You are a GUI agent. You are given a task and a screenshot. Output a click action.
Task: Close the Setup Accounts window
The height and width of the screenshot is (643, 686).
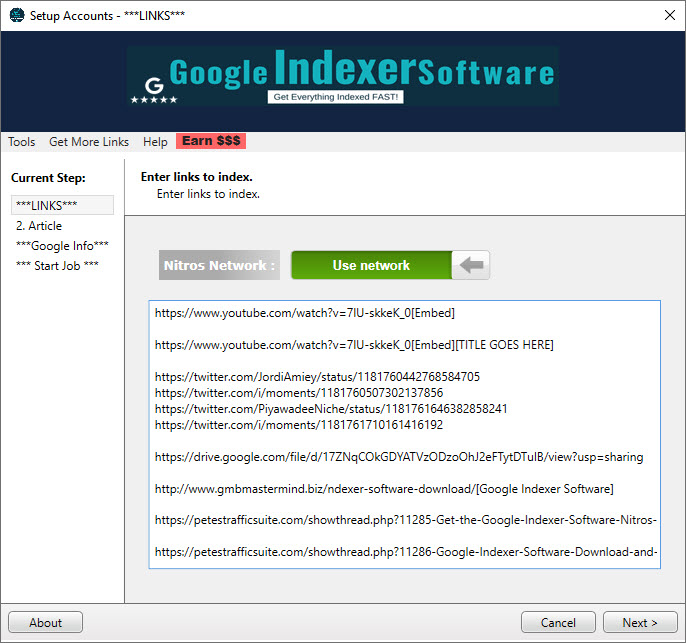pyautogui.click(x=669, y=15)
